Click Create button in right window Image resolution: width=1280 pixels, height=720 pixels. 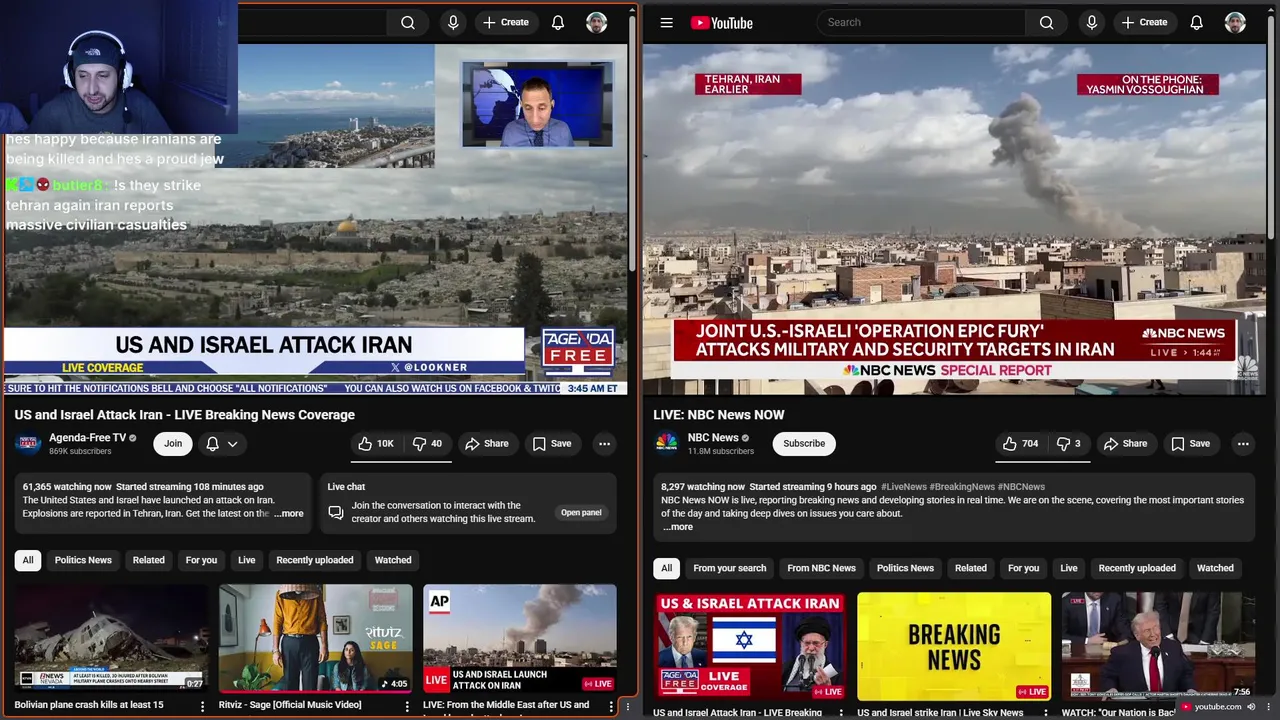pos(1144,22)
